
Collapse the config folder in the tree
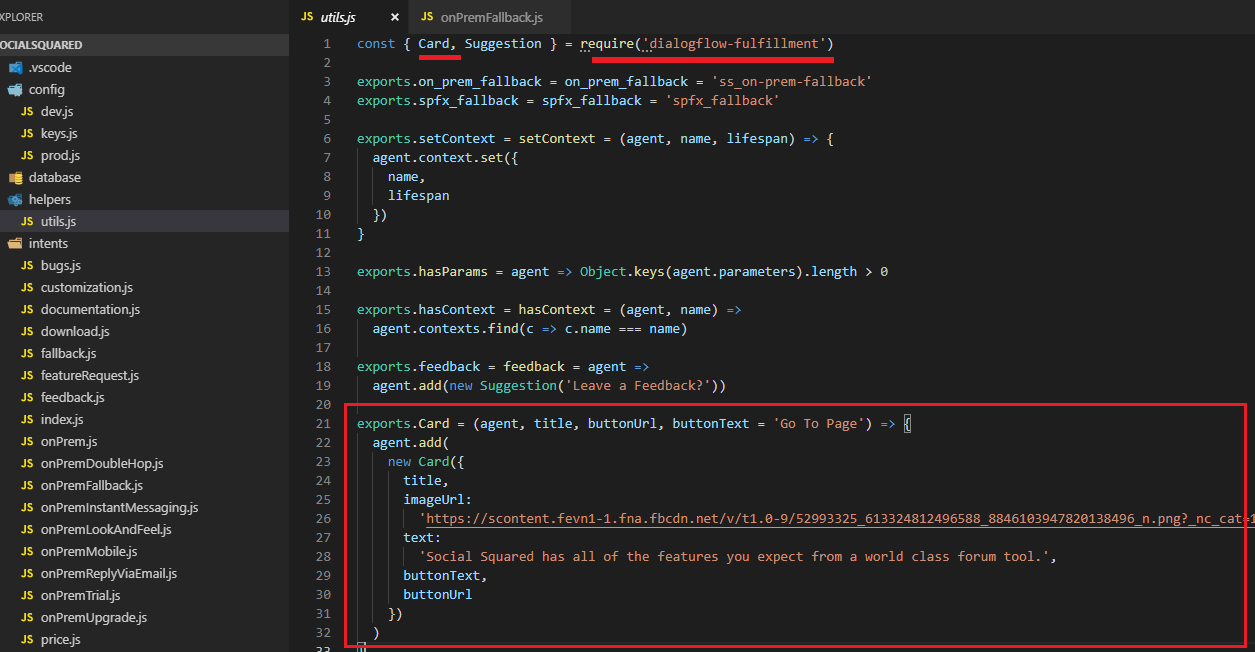coord(46,89)
